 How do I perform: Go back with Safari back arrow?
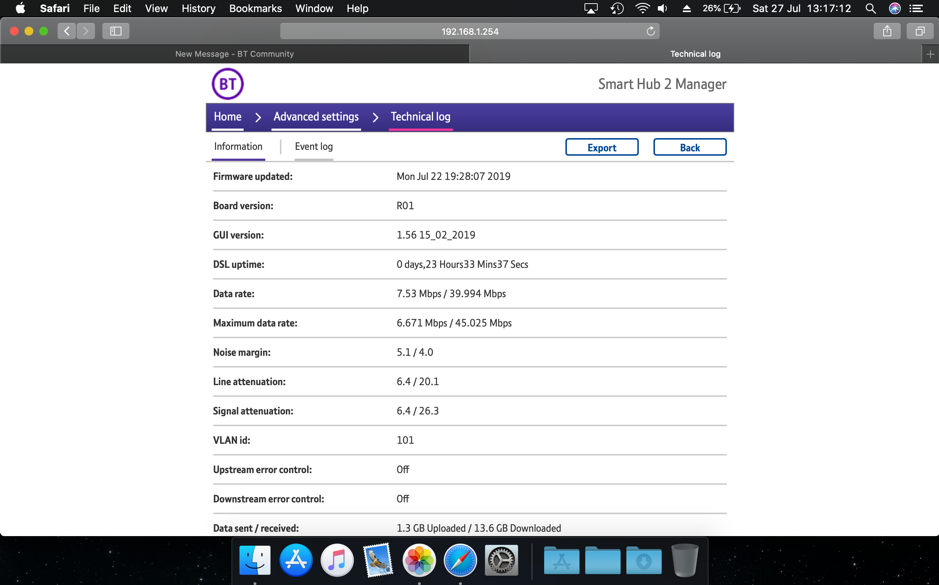[x=67, y=31]
